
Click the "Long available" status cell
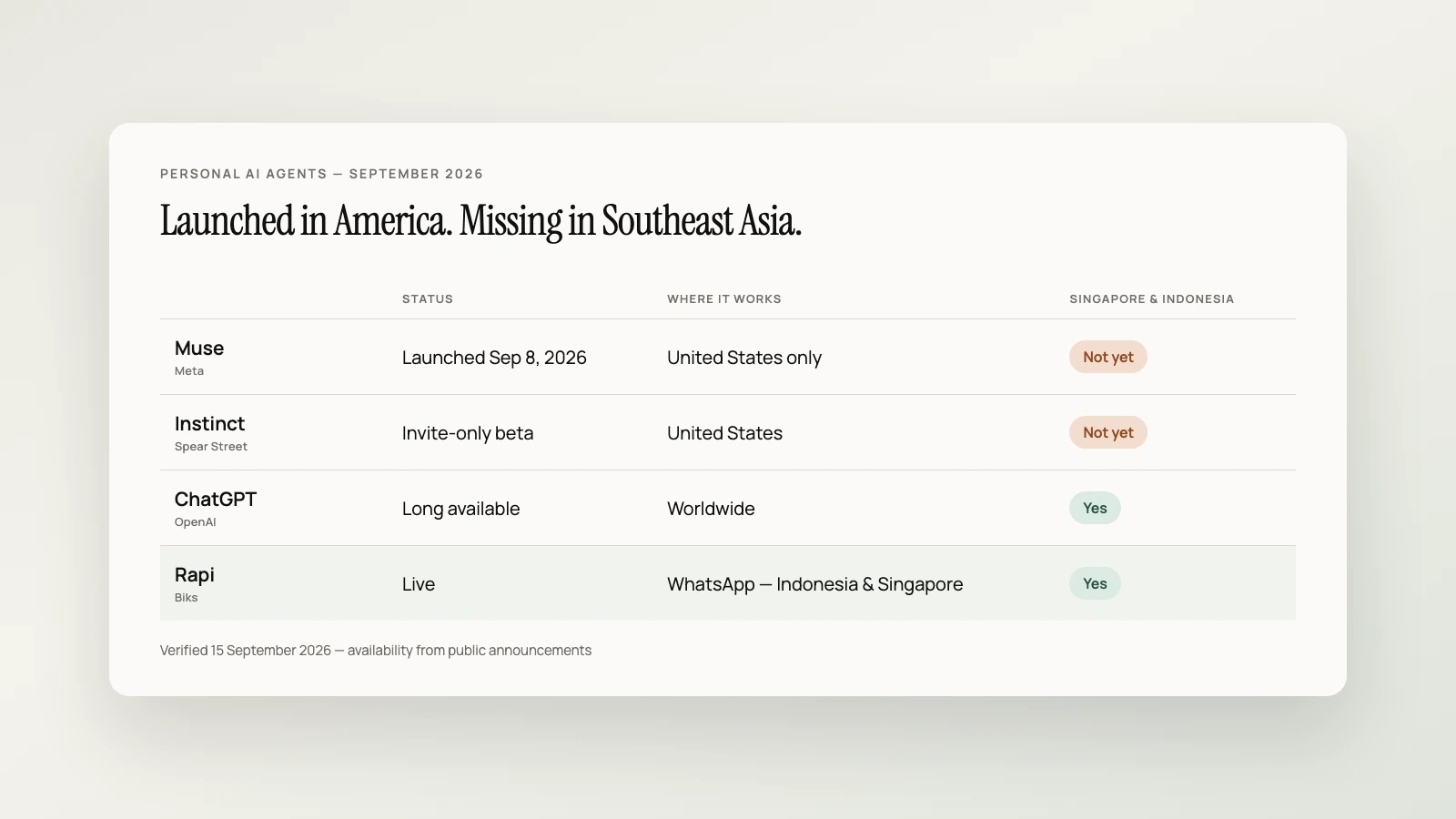point(461,509)
